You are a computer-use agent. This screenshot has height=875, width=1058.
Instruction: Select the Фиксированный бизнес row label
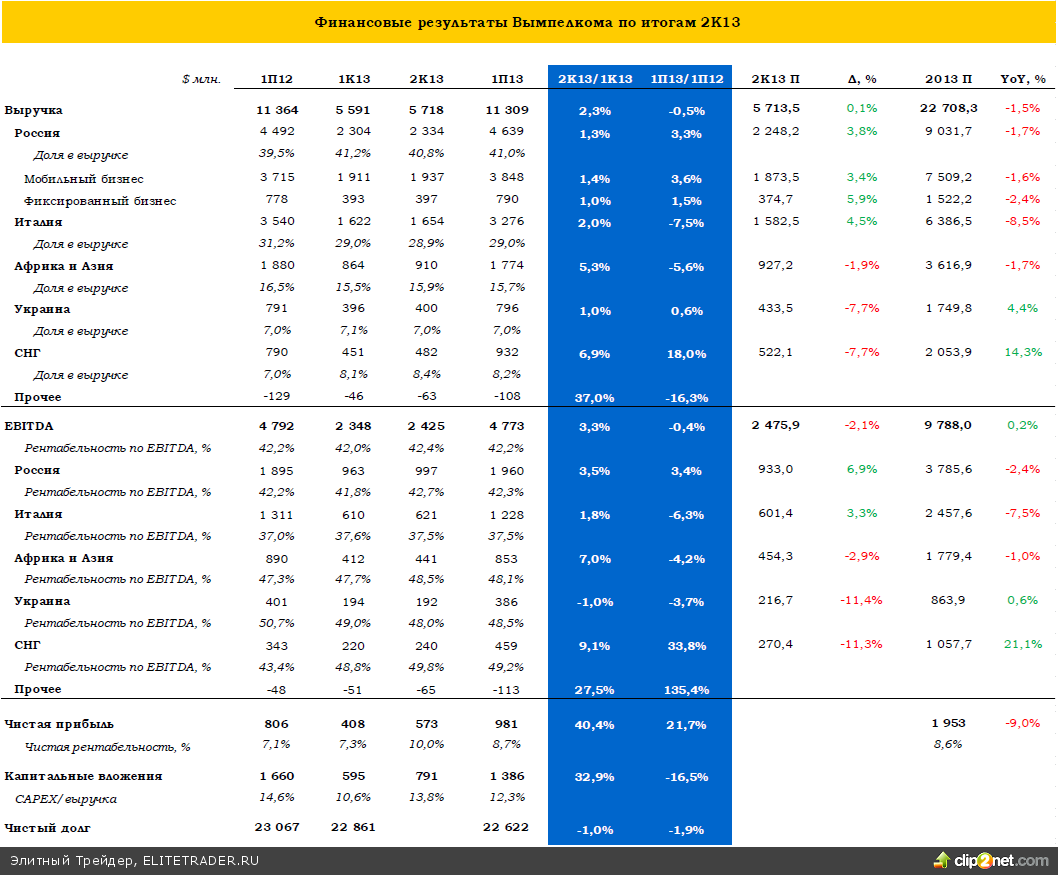tap(100, 201)
